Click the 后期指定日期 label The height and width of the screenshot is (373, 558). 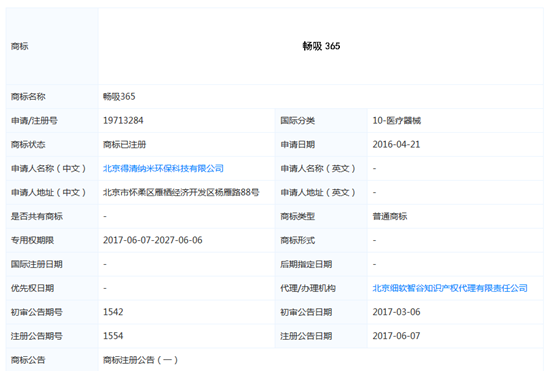coord(306,264)
